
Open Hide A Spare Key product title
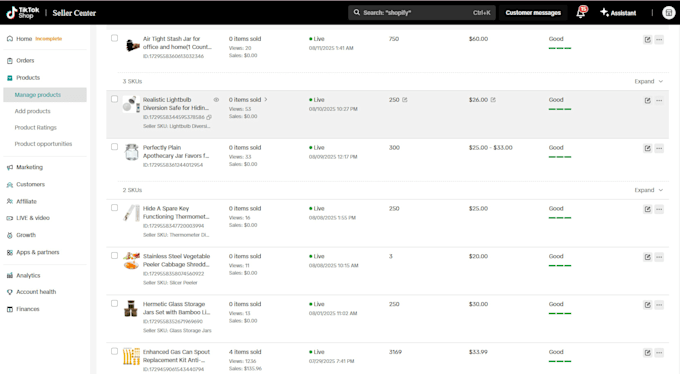pos(176,213)
